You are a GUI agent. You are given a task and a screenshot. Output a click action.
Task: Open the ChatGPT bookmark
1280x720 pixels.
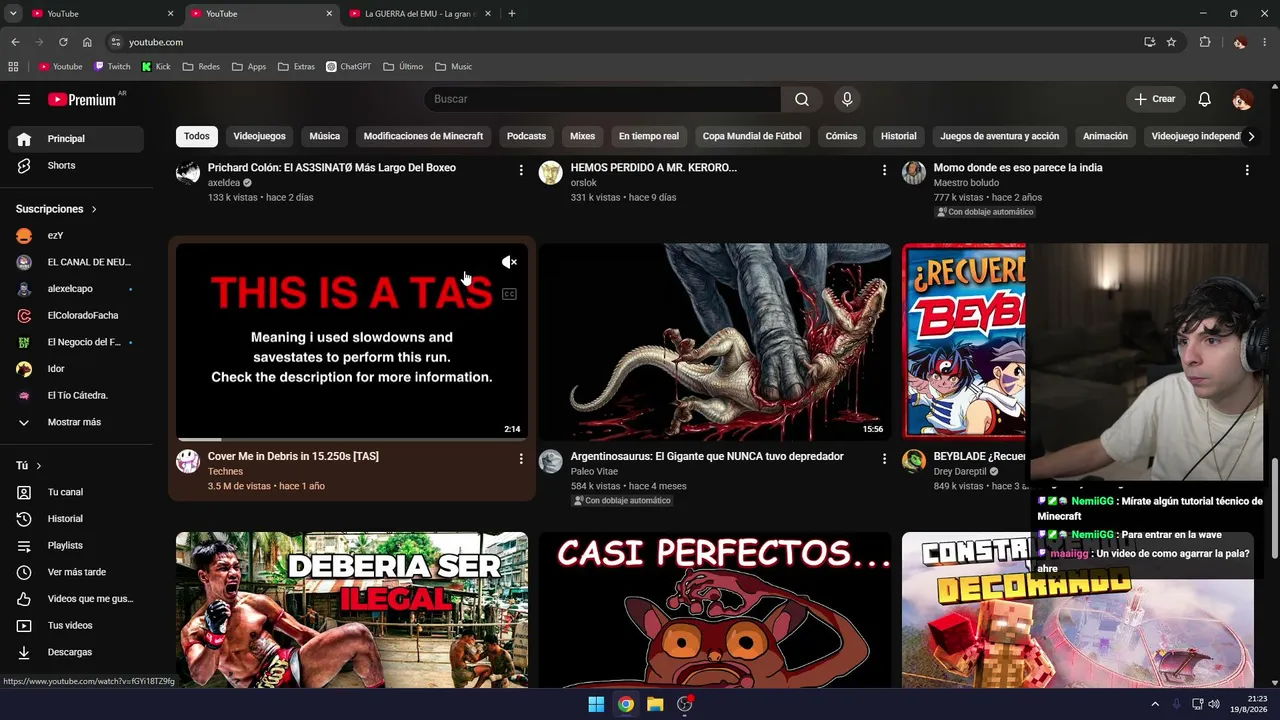[348, 67]
